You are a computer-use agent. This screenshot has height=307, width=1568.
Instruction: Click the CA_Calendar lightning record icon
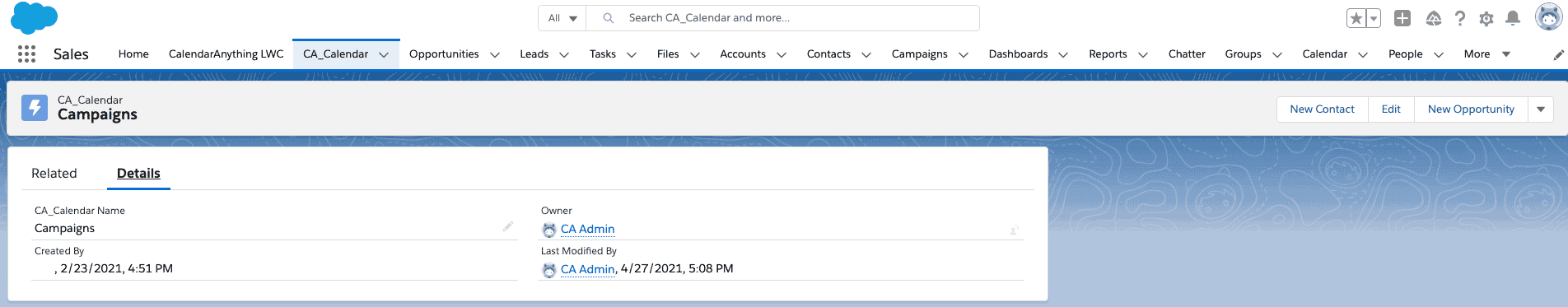tap(35, 108)
